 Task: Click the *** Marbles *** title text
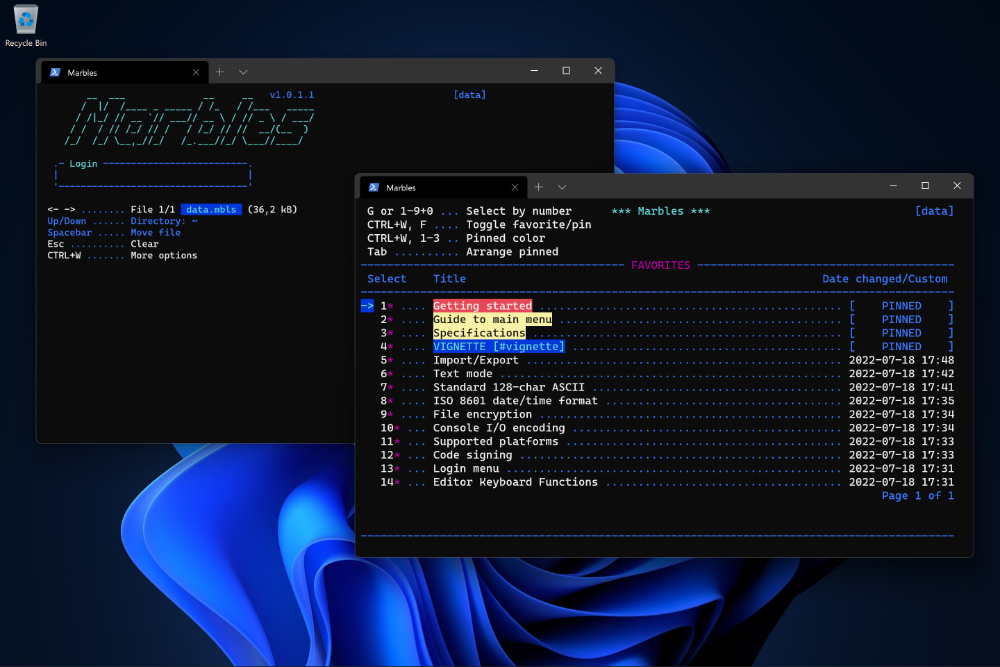click(660, 210)
